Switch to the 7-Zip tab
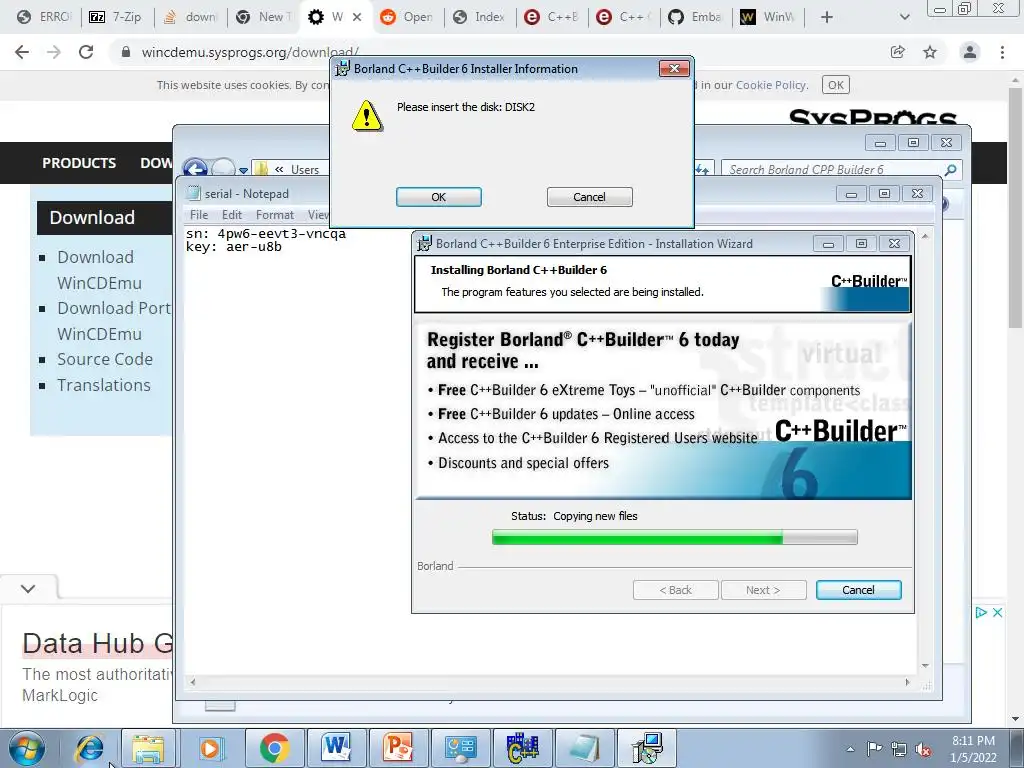 [x=116, y=17]
